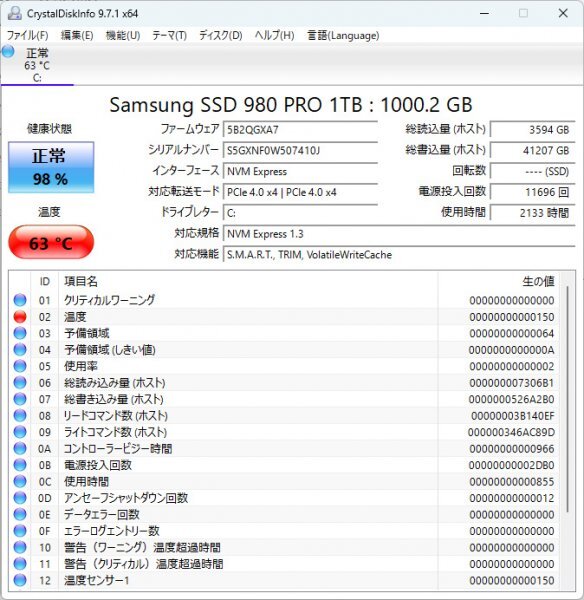Click the blue status circle next to 使用率
This screenshot has height=600, width=584.
point(20,366)
